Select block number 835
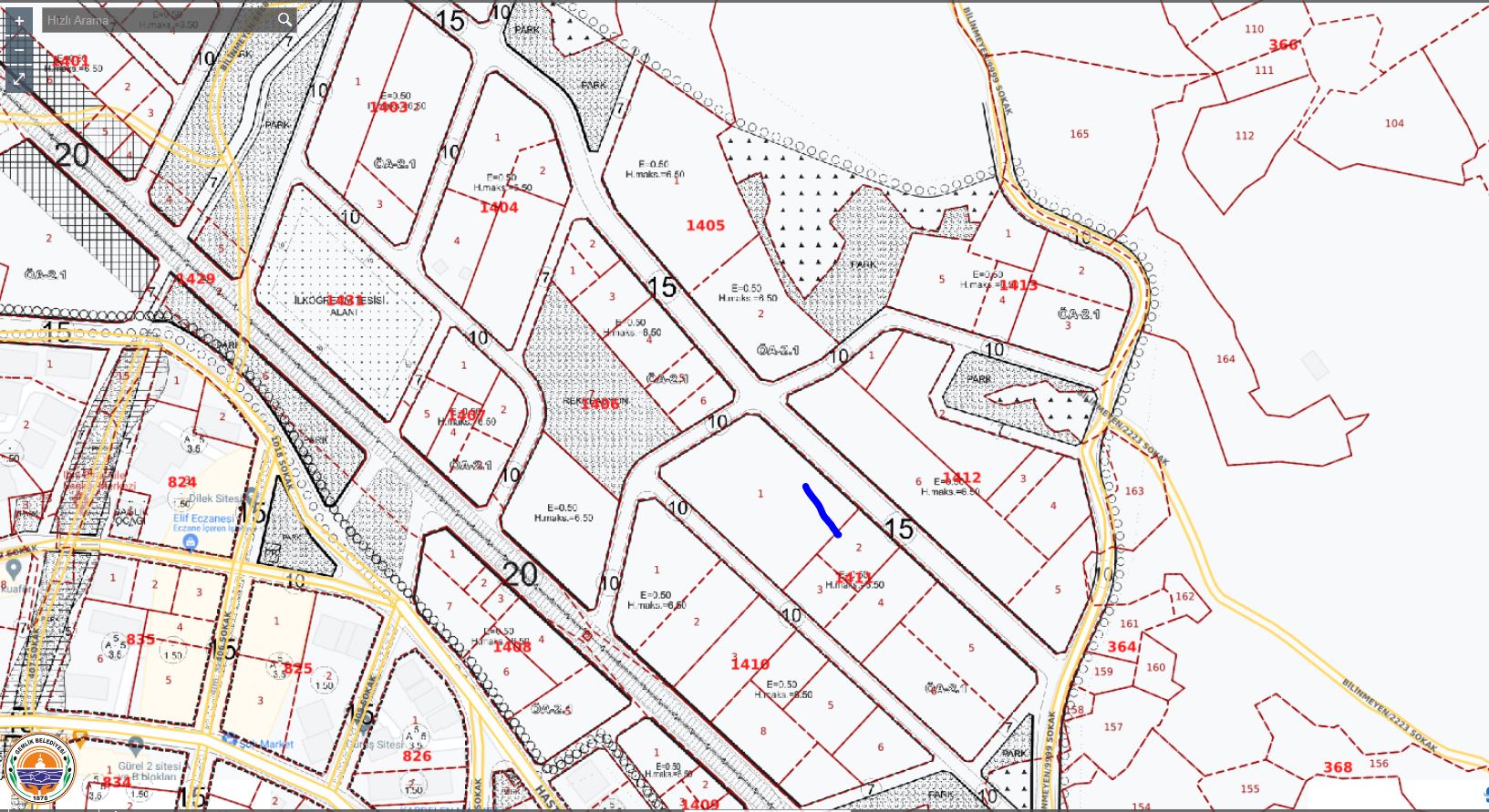 pos(140,640)
